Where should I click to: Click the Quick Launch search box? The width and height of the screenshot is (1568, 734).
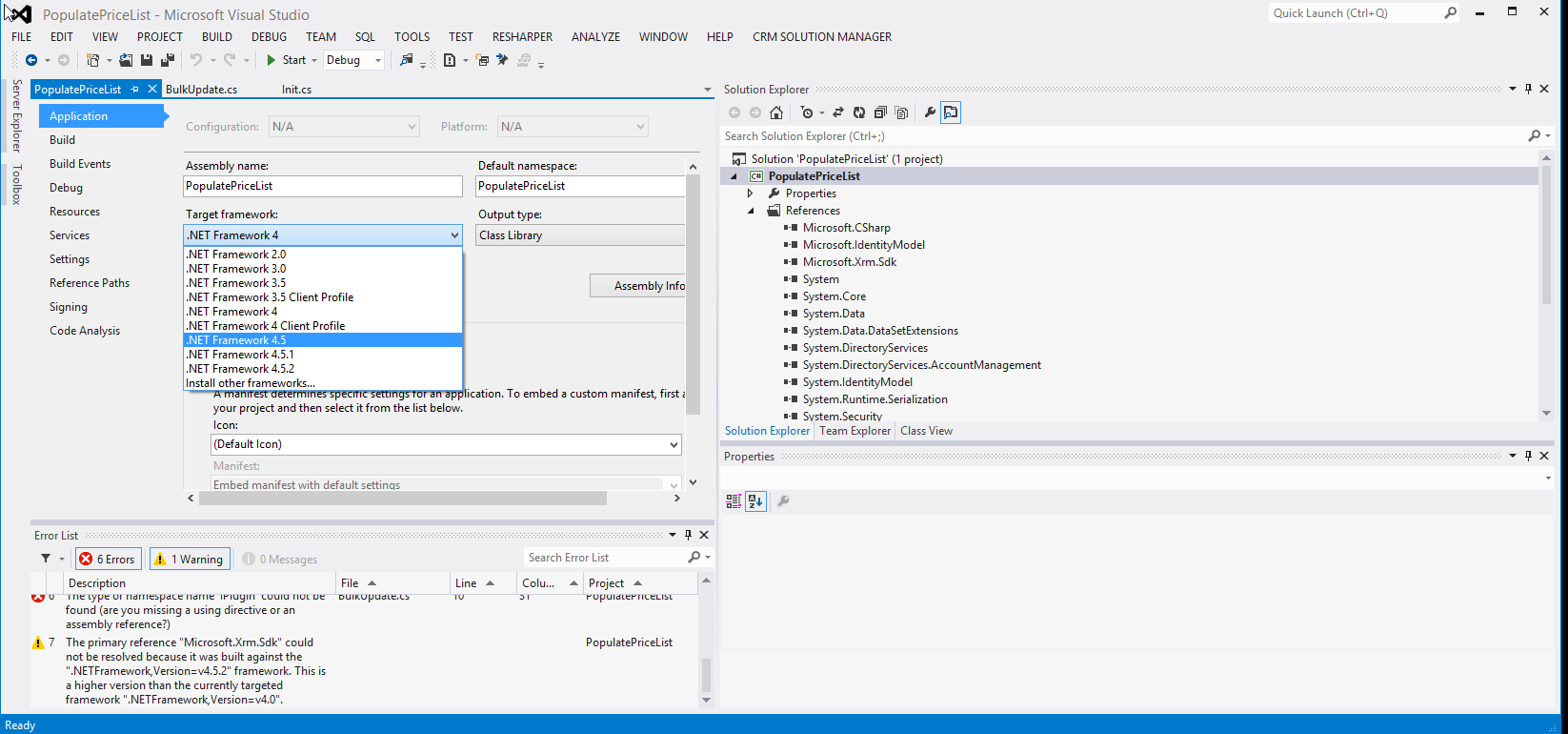pos(1356,13)
